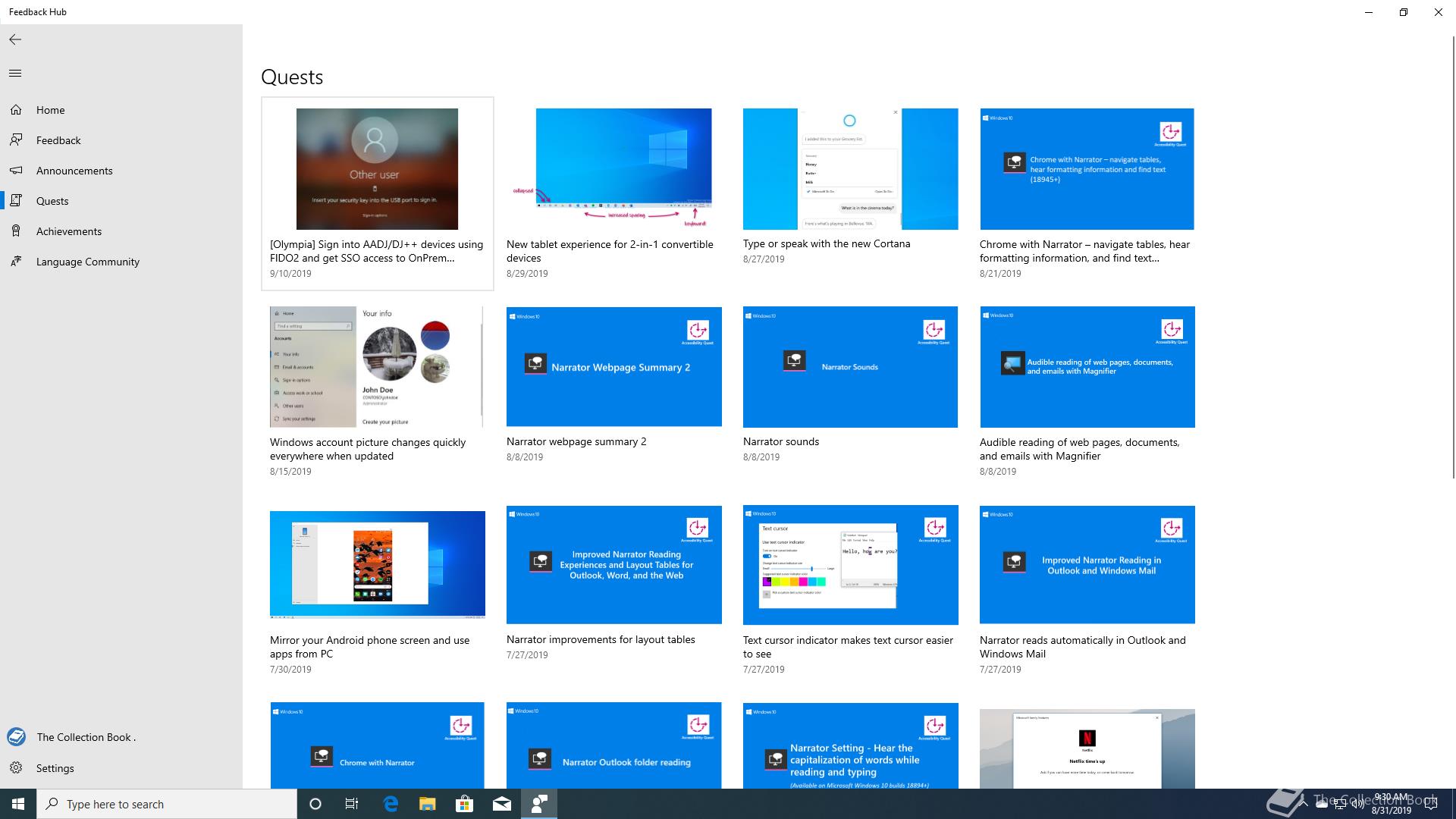The width and height of the screenshot is (1456, 819).
Task: Open Chrome with Narrator bottom-row thumbnail
Action: coord(377,745)
